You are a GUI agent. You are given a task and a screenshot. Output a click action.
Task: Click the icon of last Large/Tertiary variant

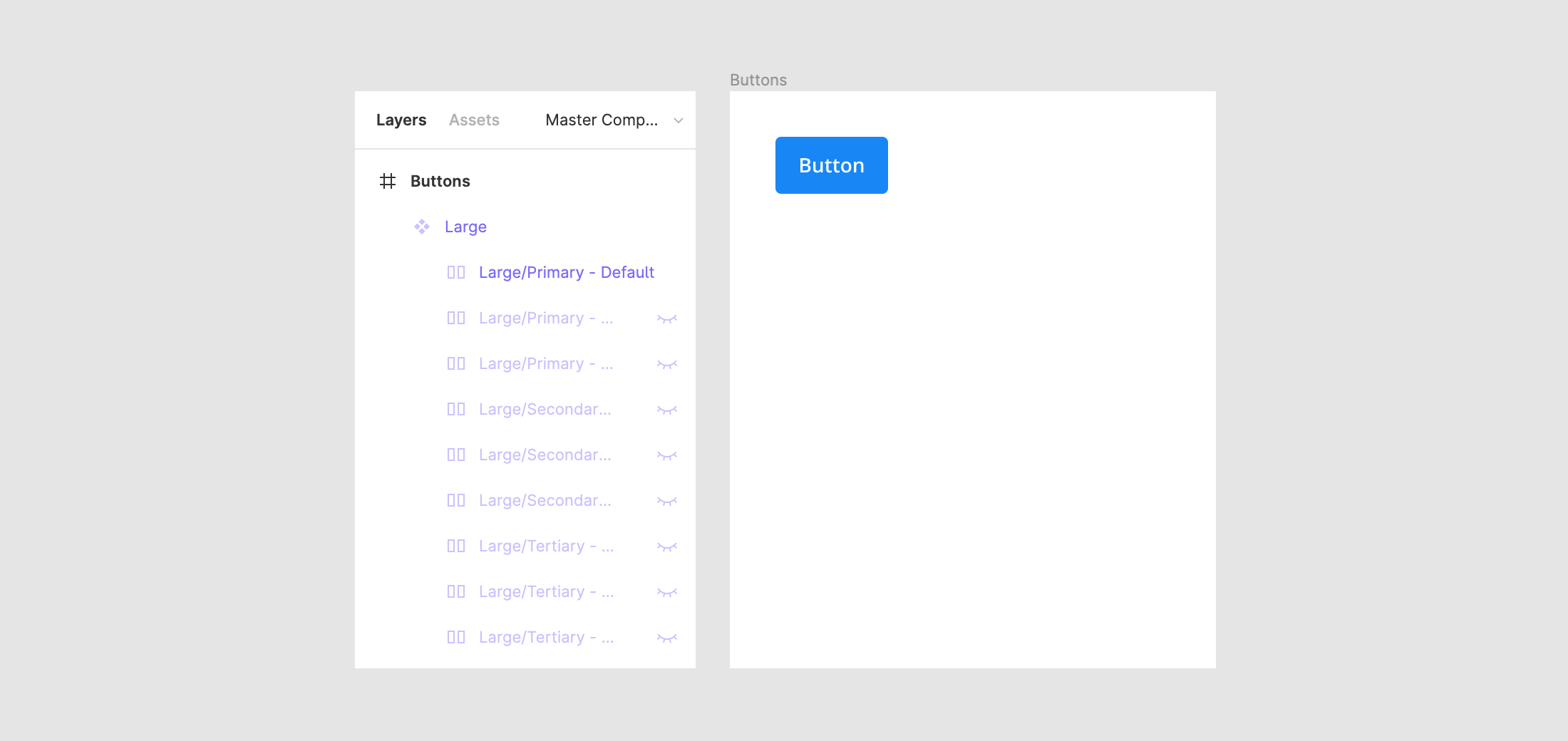[456, 637]
